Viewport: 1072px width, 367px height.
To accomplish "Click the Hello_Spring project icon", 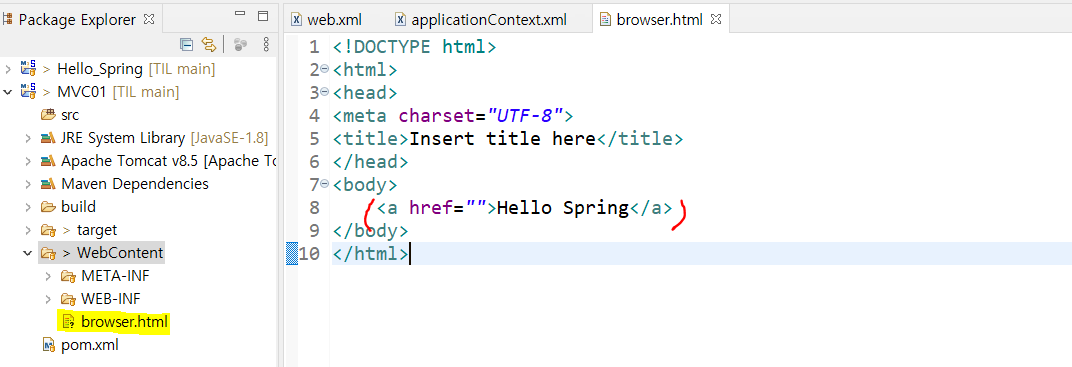I will coord(28,68).
